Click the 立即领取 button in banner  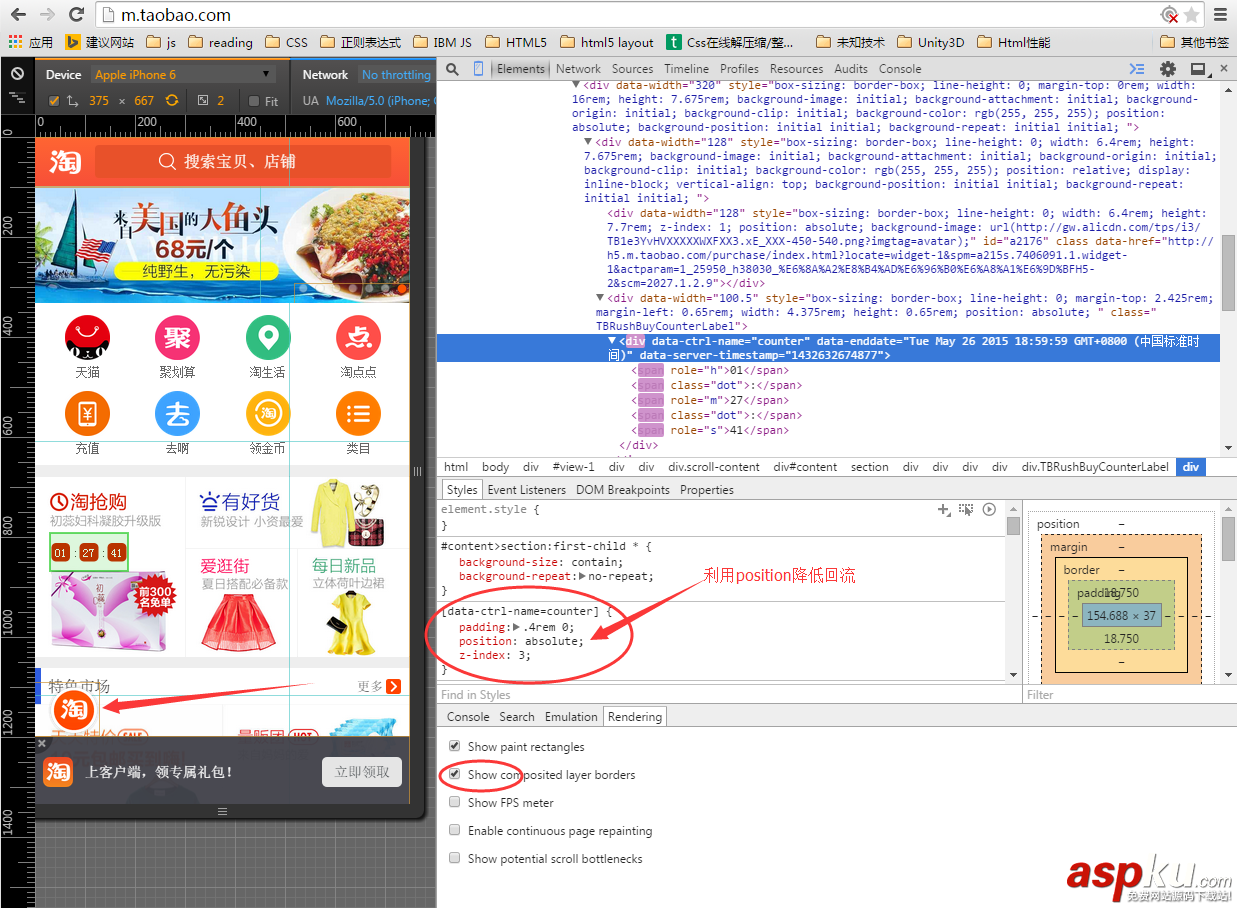point(362,772)
